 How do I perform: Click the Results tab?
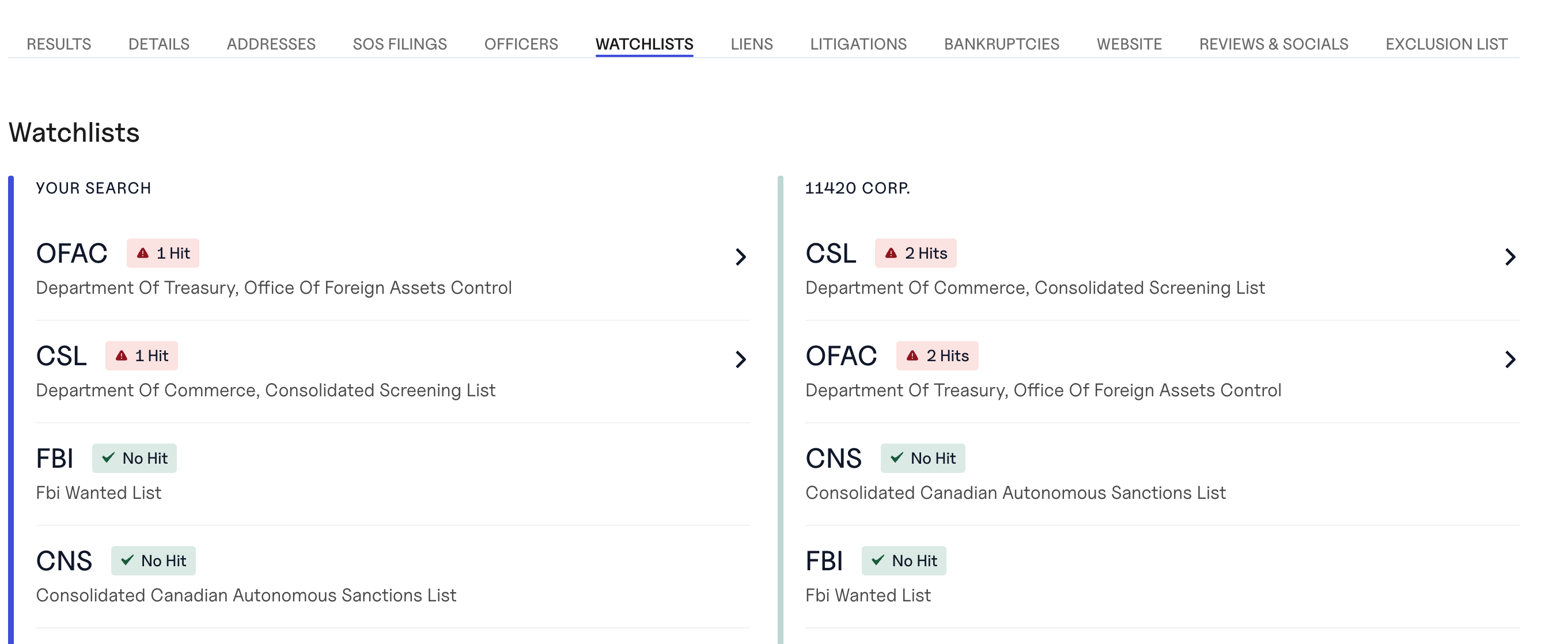(58, 44)
